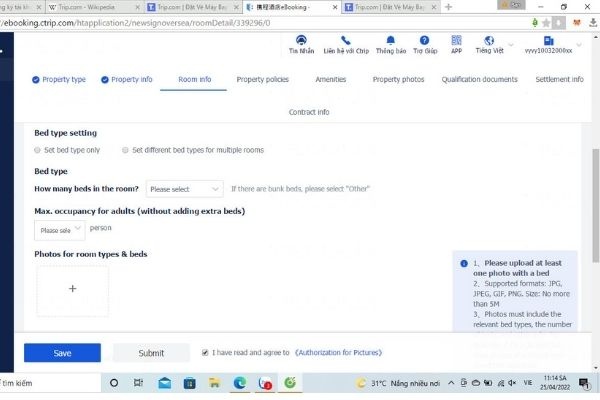Open the Authorization for Pictures link
This screenshot has height=400, width=600.
click(338, 353)
